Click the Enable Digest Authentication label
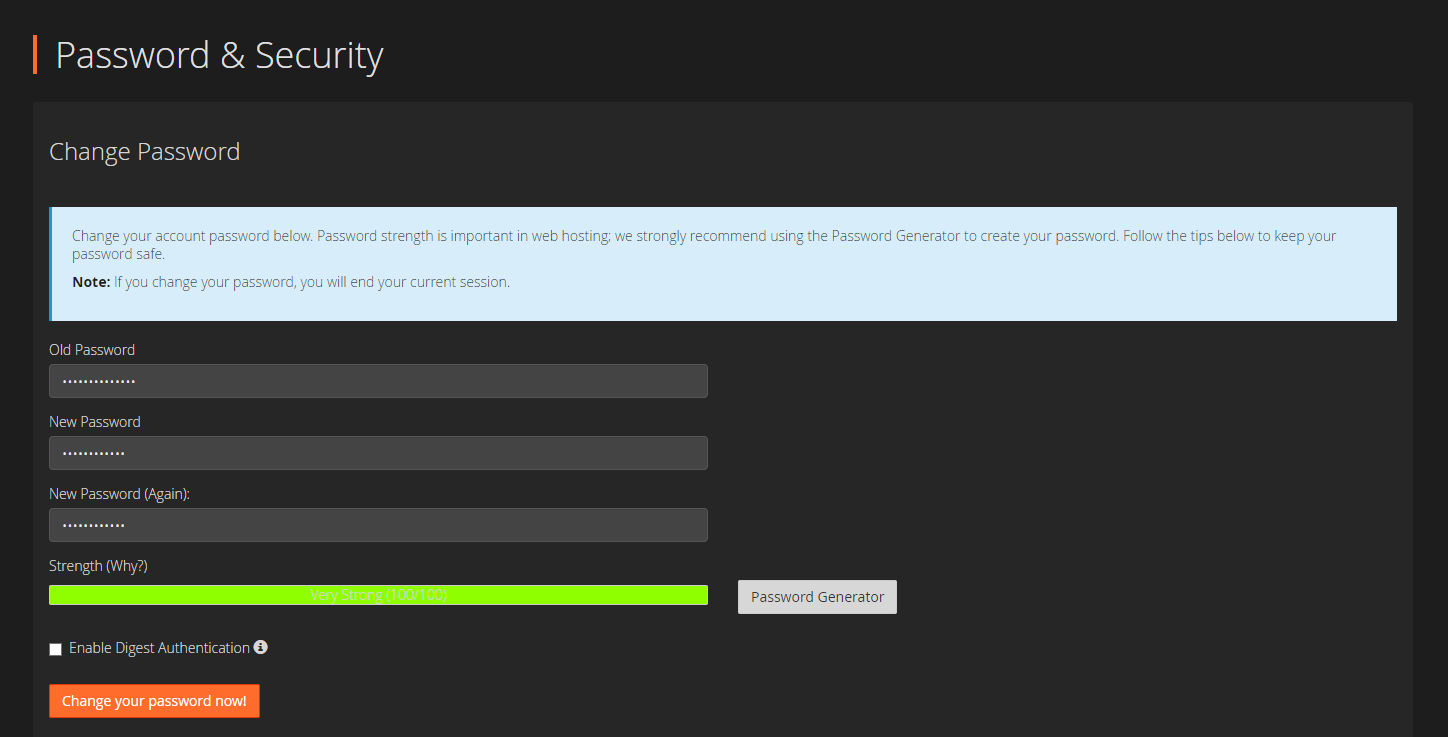The width and height of the screenshot is (1448, 737). 159,648
